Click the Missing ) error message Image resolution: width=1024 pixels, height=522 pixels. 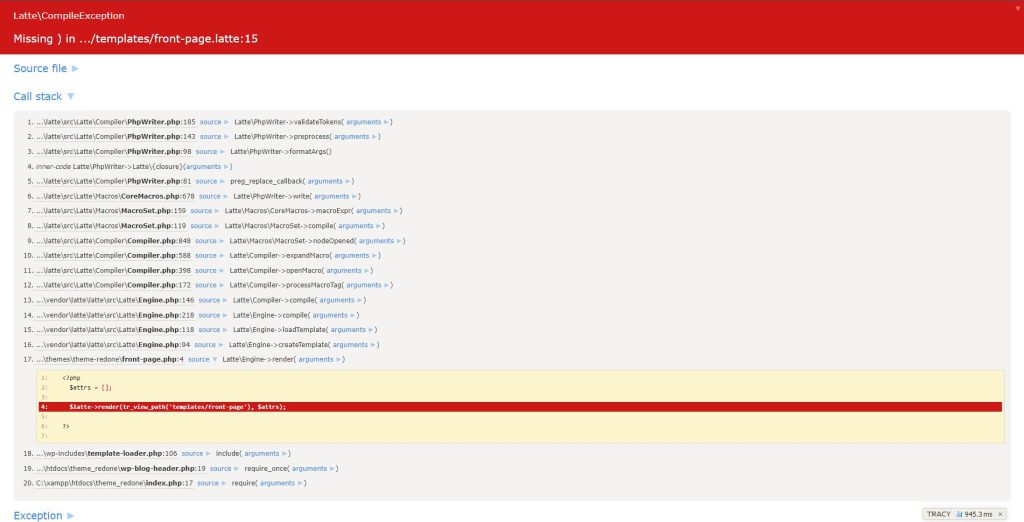click(x=135, y=39)
